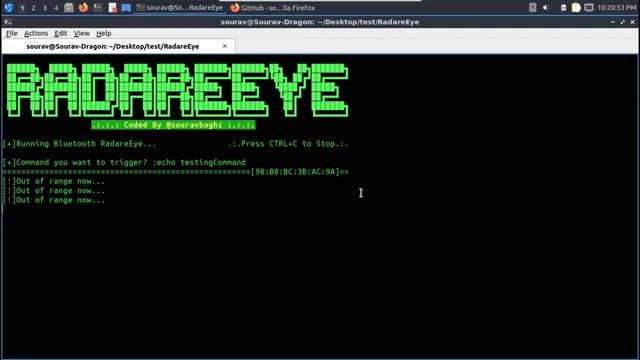Select the sourav@Sourav-Dragon terminal tab
The image size is (640, 360).
pos(113,47)
